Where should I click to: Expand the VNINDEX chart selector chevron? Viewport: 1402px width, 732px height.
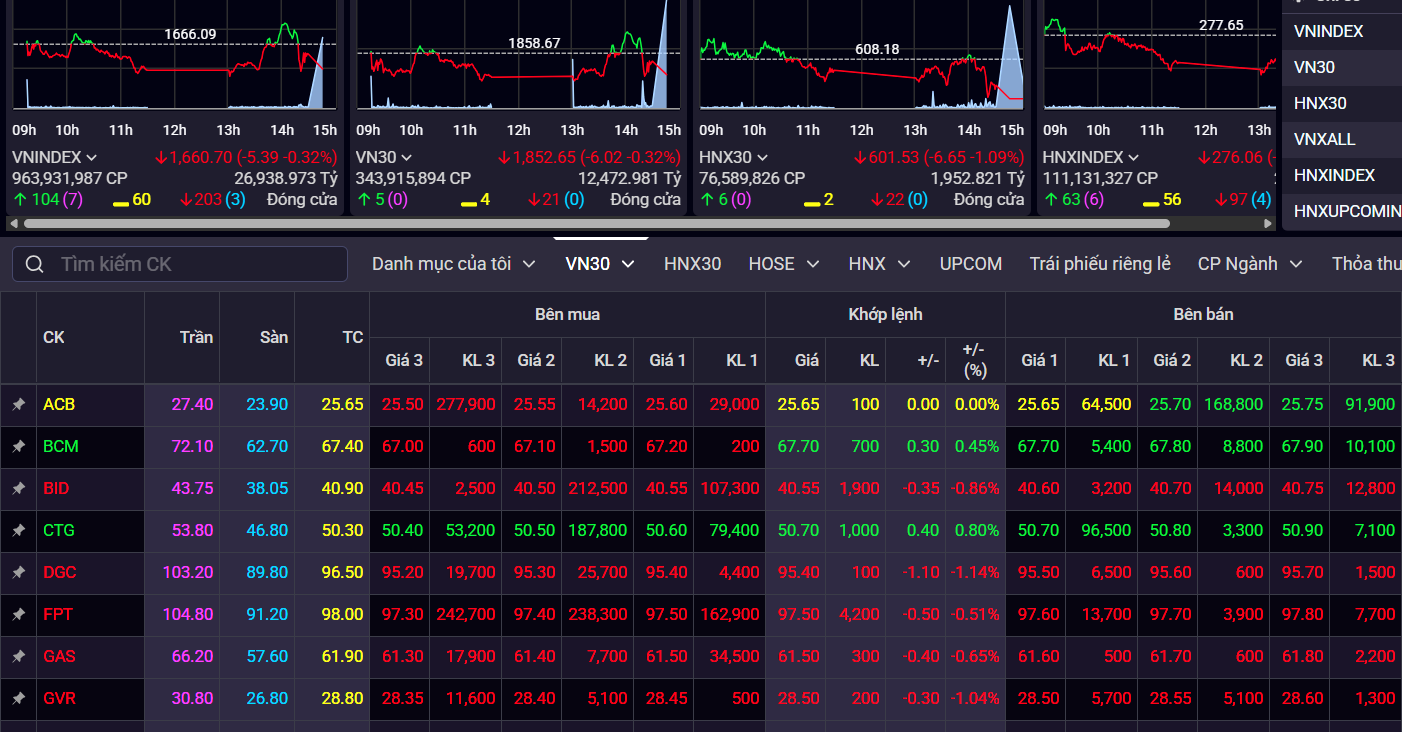92,158
